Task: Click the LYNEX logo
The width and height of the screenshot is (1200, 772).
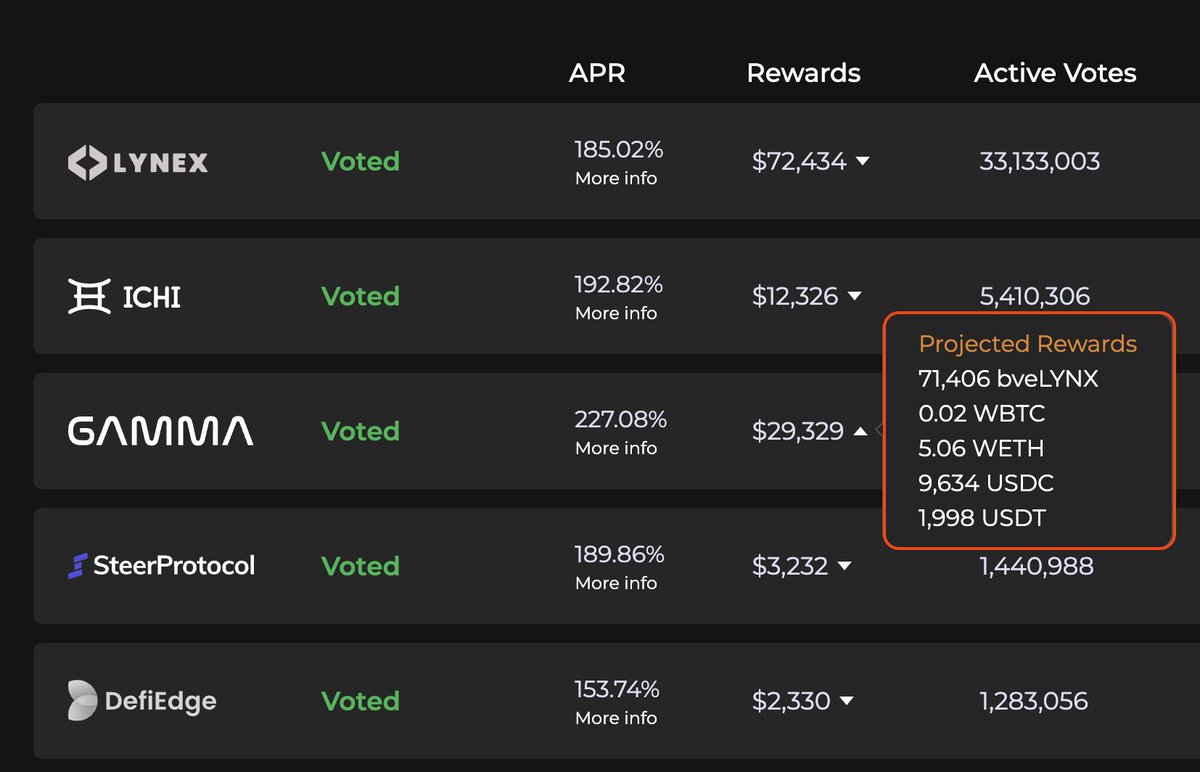Action: tap(138, 162)
